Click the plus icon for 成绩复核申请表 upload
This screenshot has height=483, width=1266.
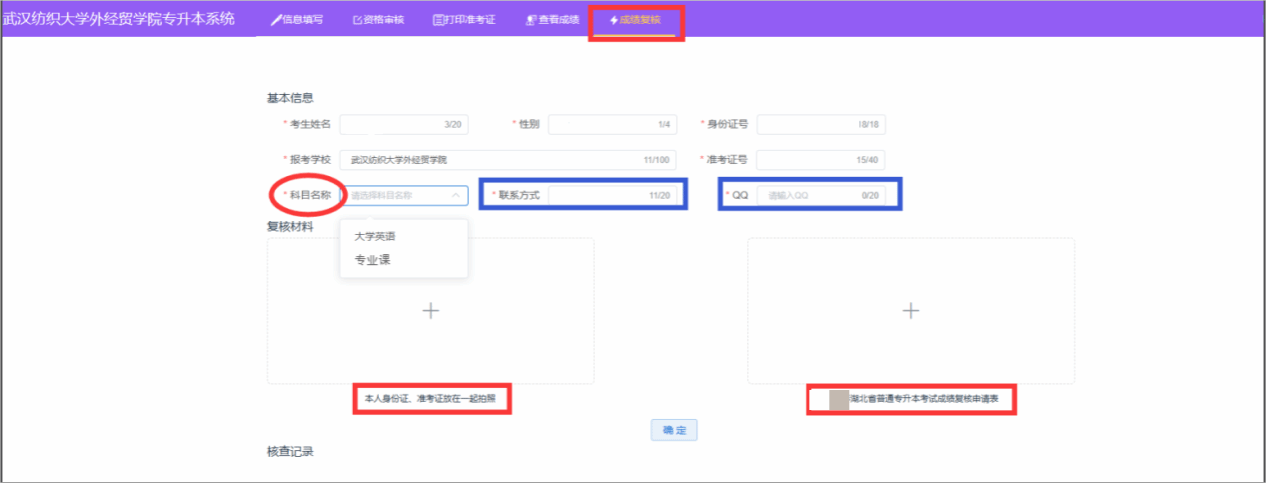[x=911, y=311]
